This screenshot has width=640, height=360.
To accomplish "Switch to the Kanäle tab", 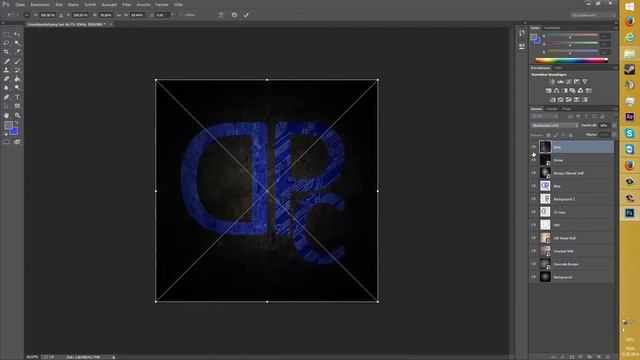I will pyautogui.click(x=552, y=109).
